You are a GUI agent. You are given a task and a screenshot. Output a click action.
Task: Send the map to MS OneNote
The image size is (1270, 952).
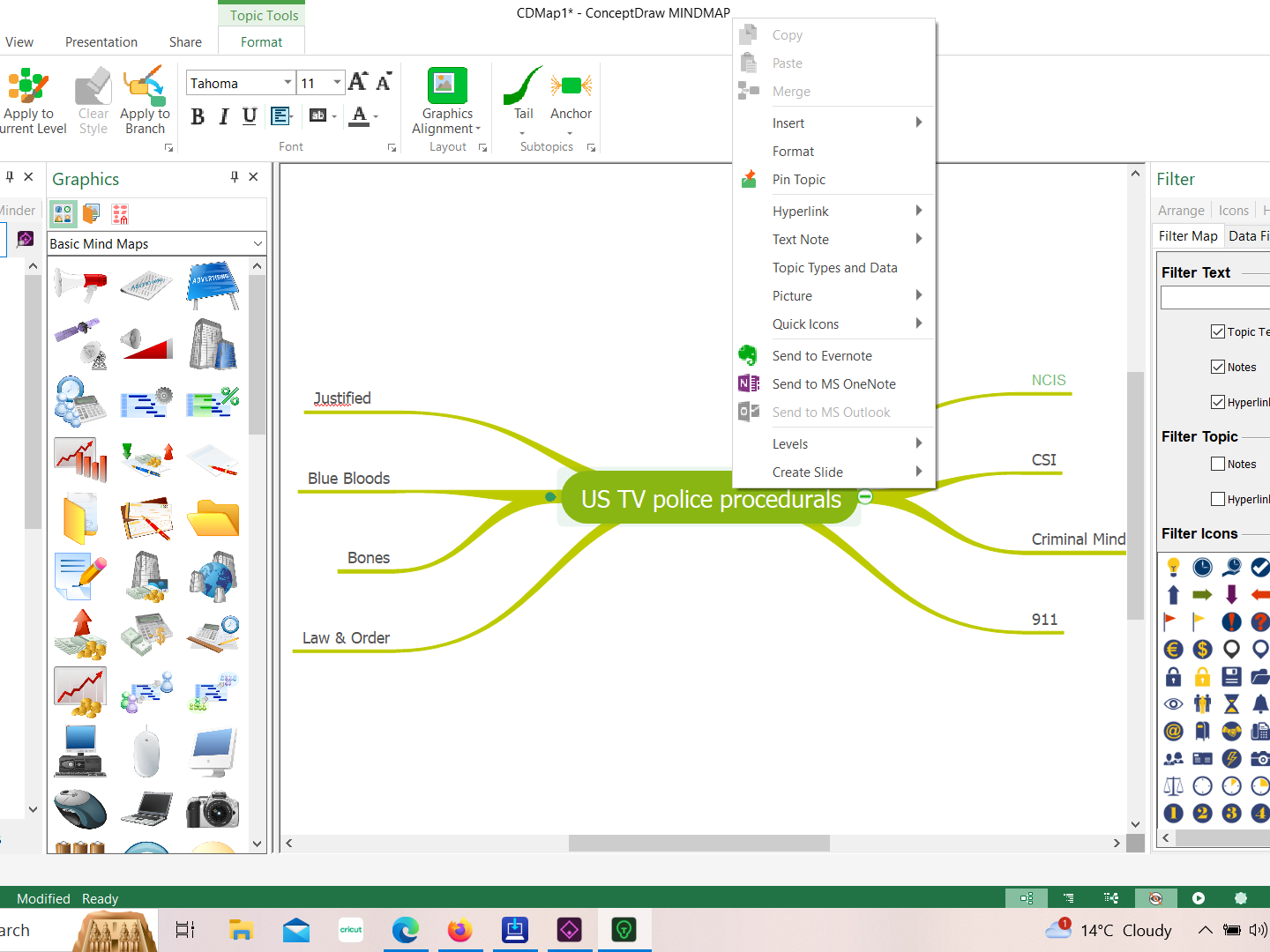click(x=833, y=383)
